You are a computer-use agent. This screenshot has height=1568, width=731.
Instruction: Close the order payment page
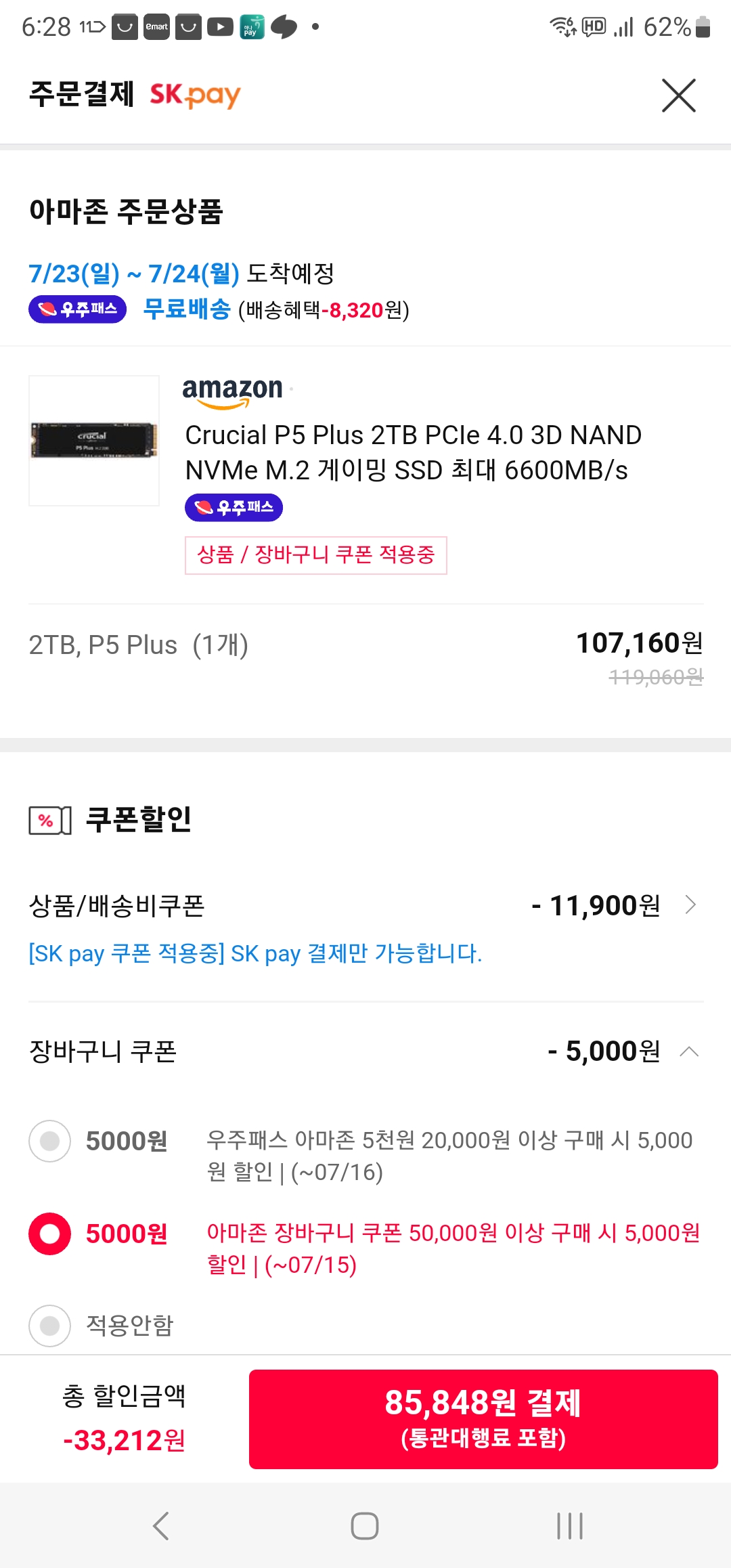point(678,95)
